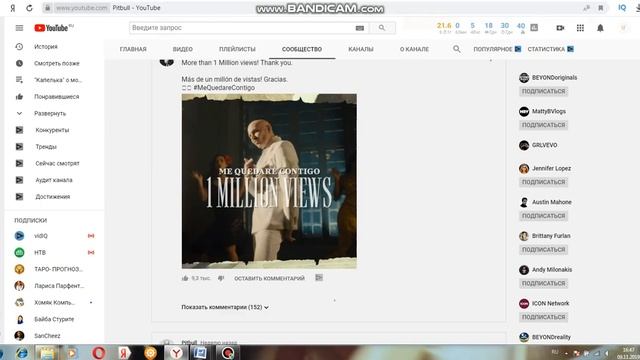This screenshot has height=360, width=640.
Task: Open Достижения in the sidebar
Action: (x=54, y=197)
